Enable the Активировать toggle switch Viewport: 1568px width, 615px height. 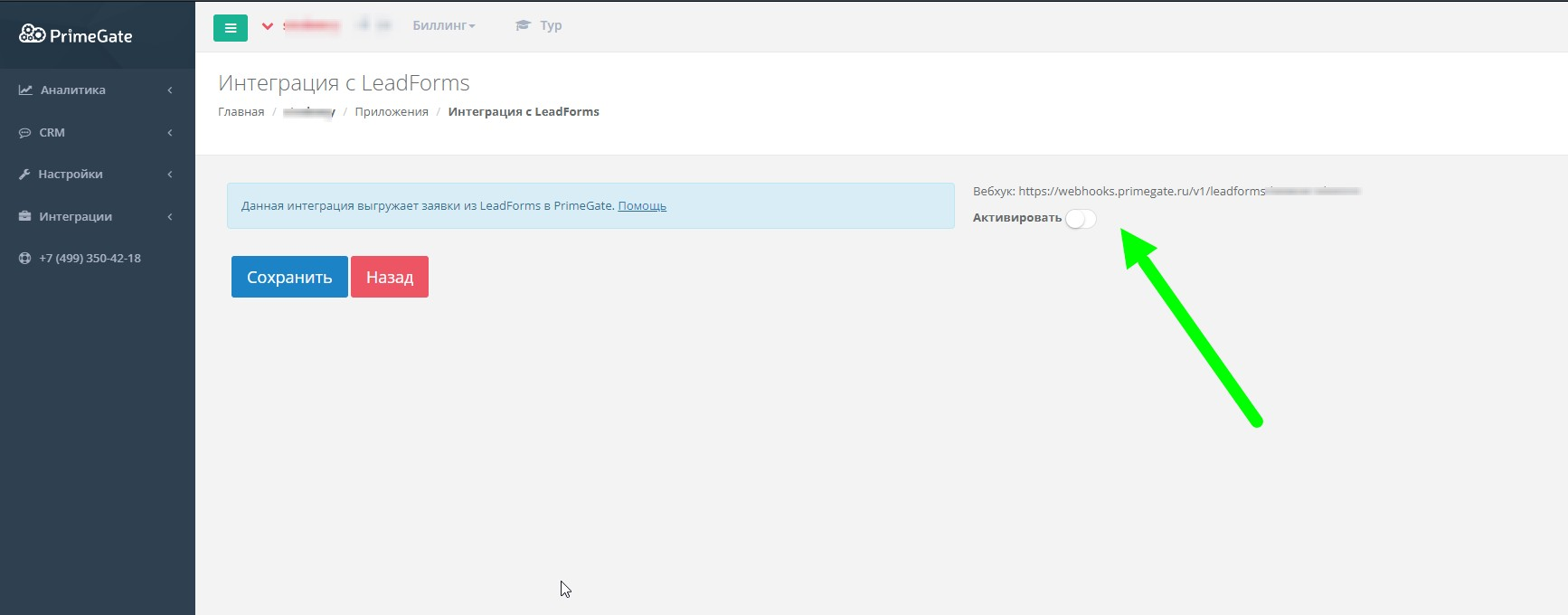click(x=1081, y=219)
